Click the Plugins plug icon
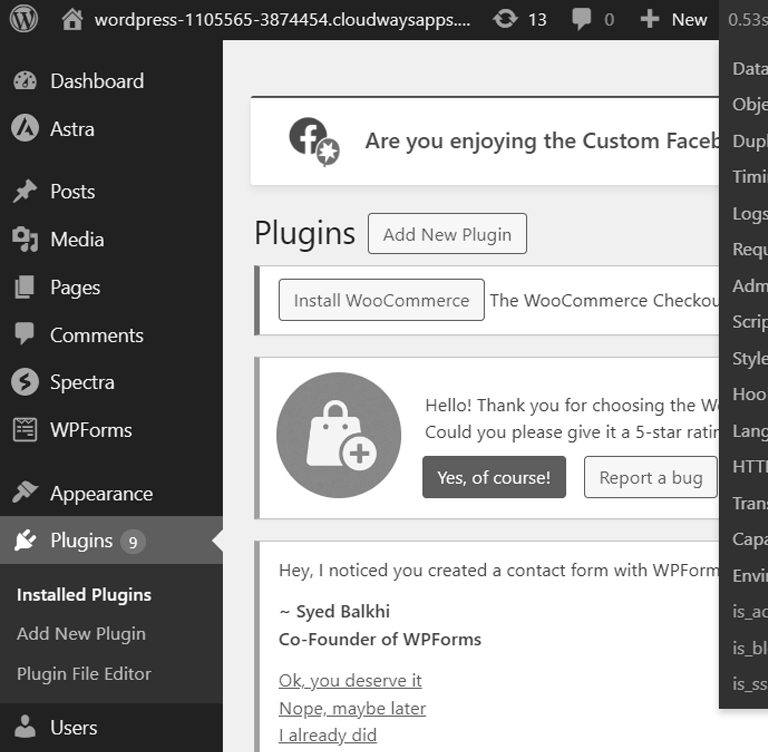 [25, 540]
